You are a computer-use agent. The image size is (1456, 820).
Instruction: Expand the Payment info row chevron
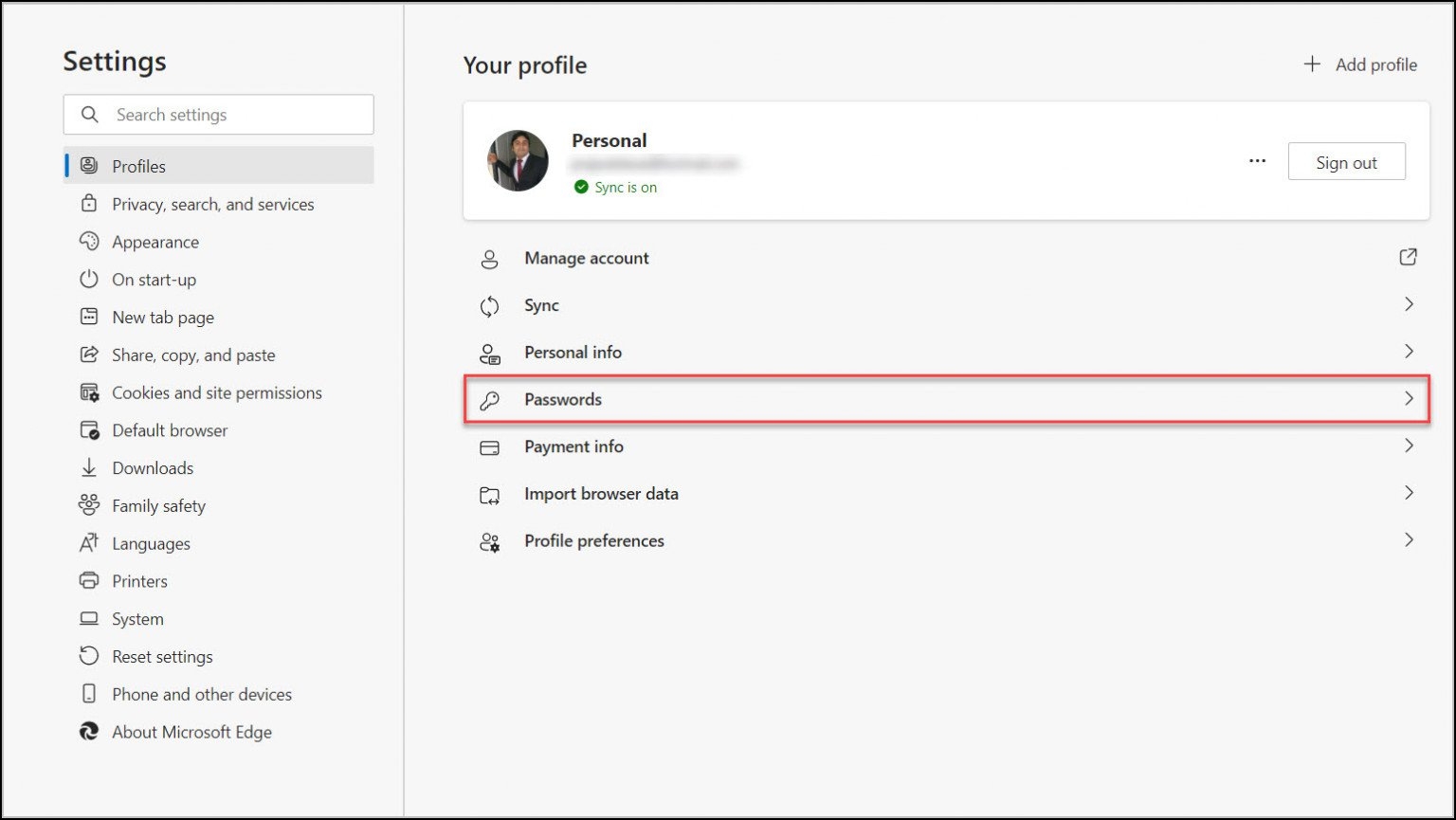(1409, 446)
